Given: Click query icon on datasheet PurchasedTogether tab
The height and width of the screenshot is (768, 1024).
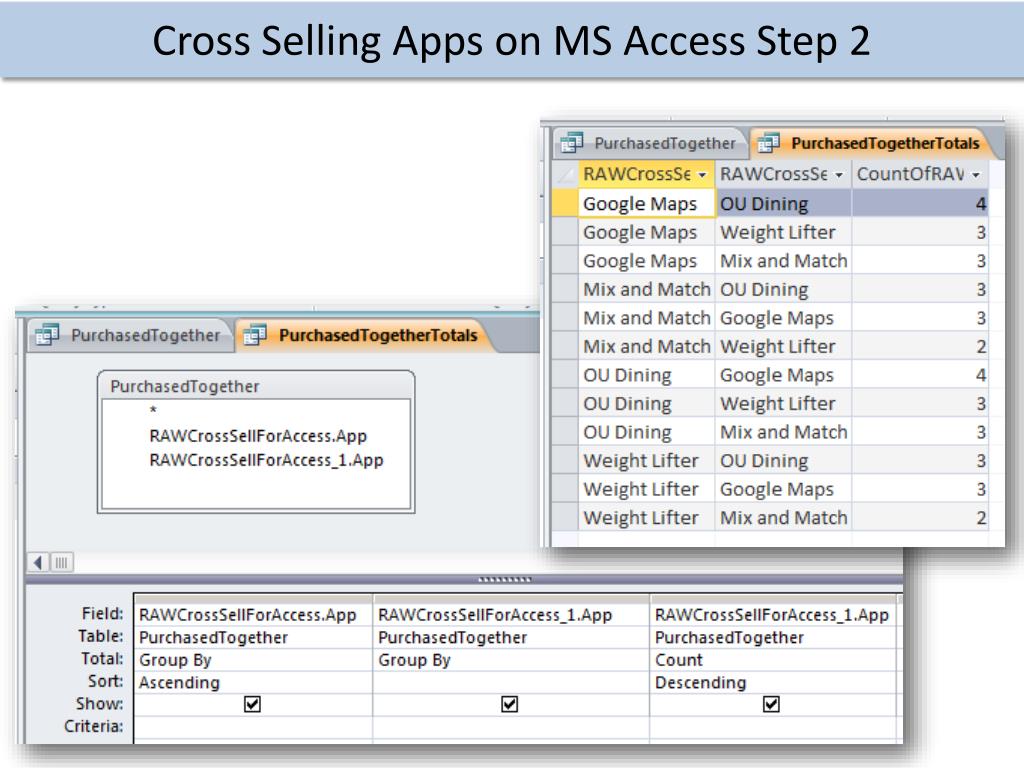Looking at the screenshot, I should (571, 142).
